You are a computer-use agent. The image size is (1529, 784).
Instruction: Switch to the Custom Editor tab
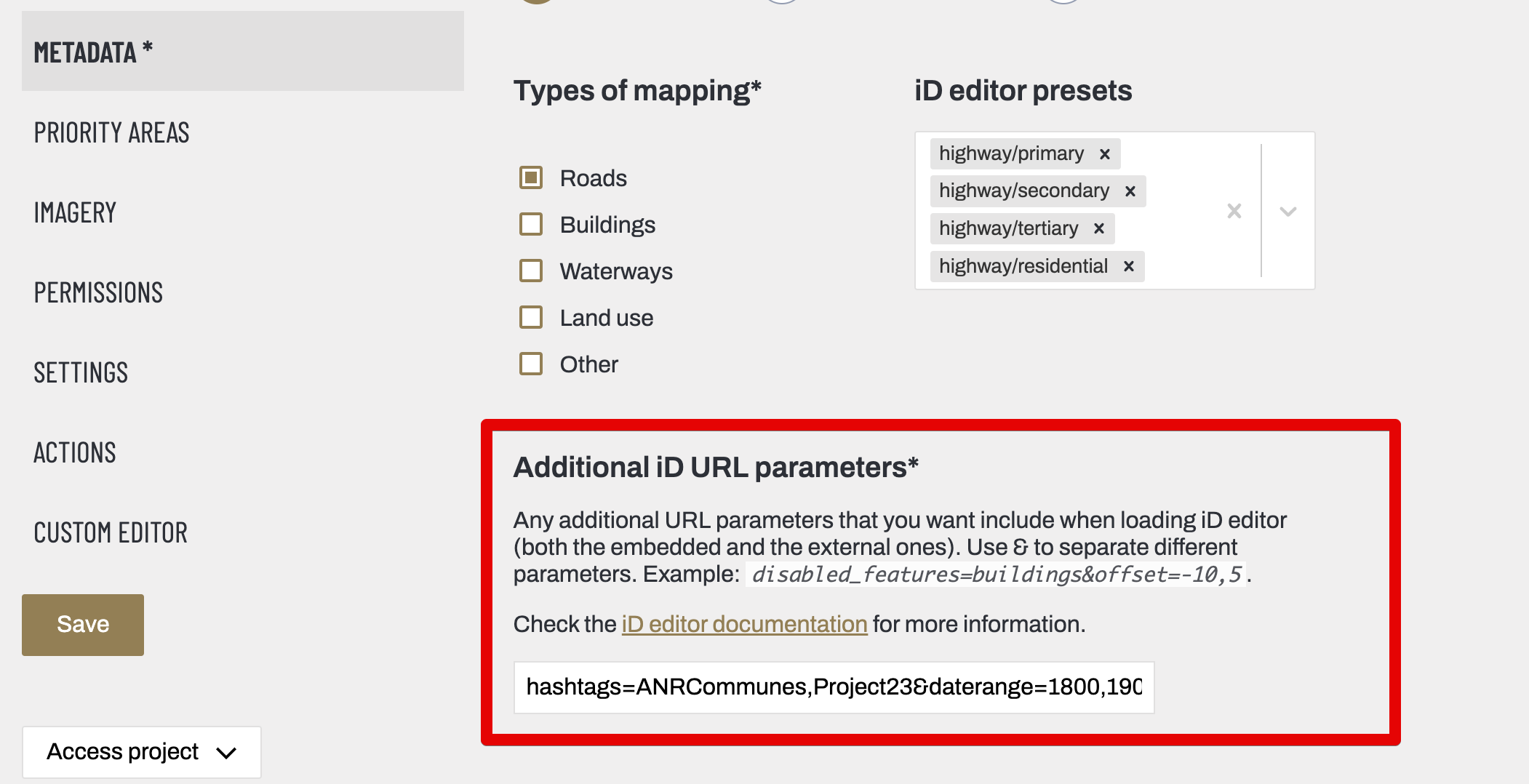(110, 532)
